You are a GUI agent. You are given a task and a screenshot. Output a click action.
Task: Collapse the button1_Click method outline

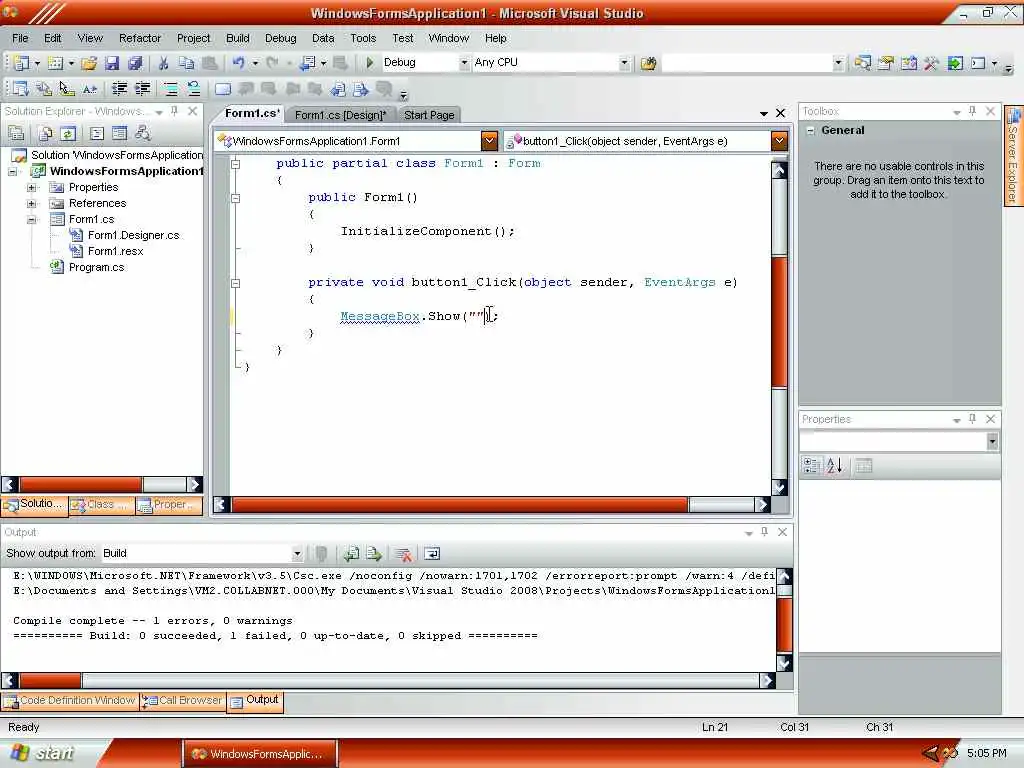236,283
